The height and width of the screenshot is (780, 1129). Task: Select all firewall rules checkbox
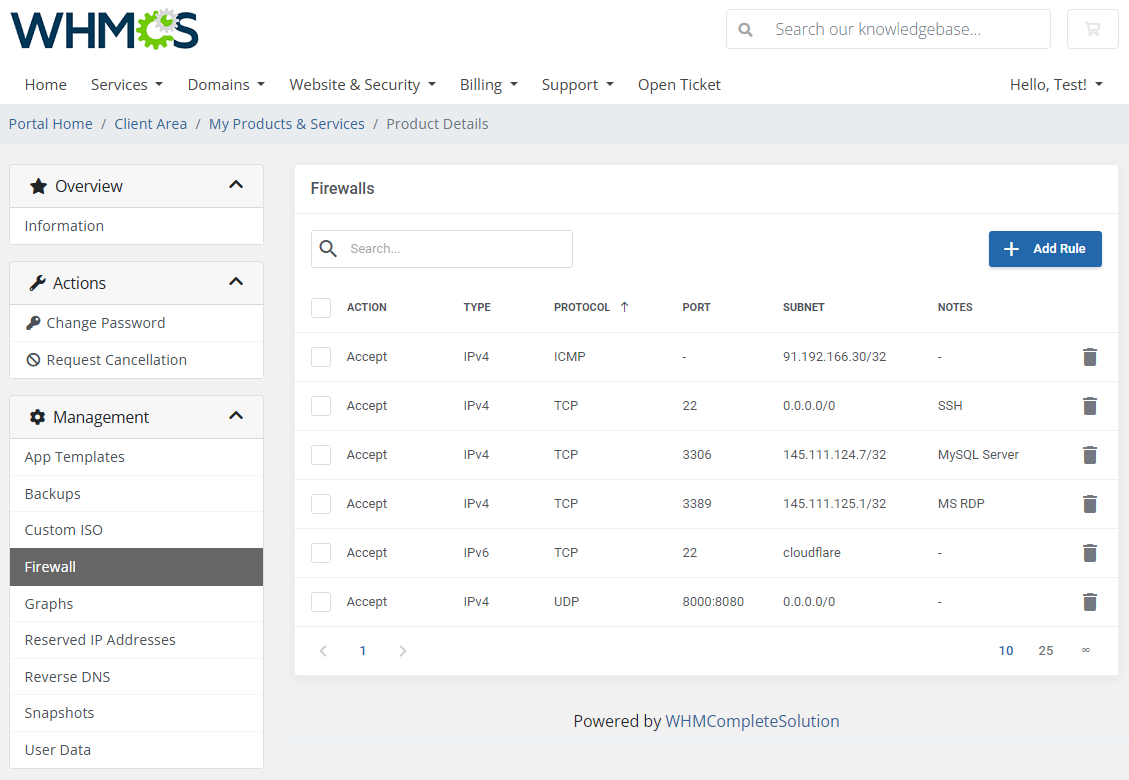pyautogui.click(x=321, y=308)
